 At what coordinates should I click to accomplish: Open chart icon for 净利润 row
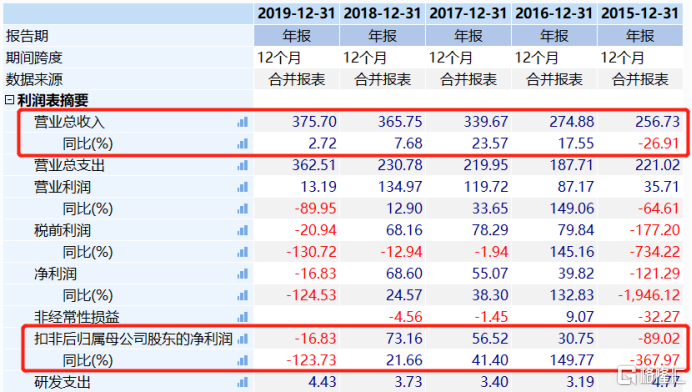(243, 274)
